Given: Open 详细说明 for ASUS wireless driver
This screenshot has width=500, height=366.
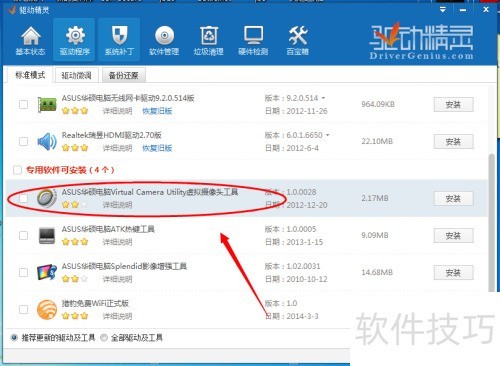Looking at the screenshot, I should (117, 111).
